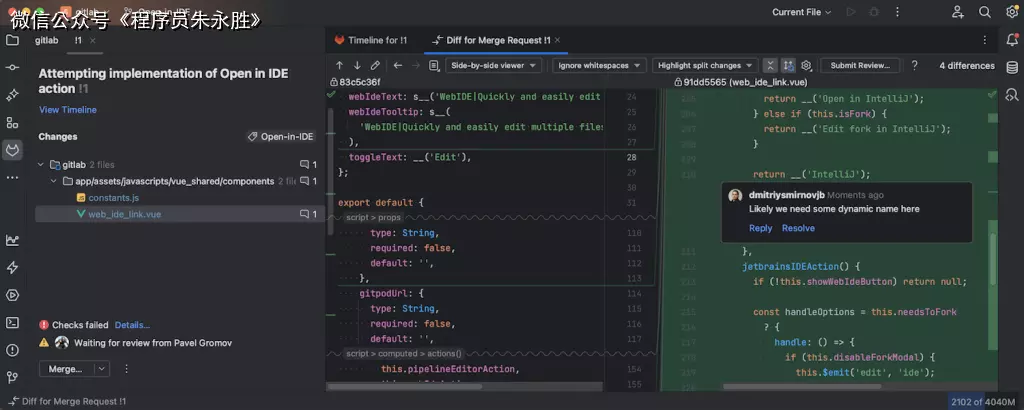Click the View Timeline link
The height and width of the screenshot is (410, 1024).
[x=67, y=110]
